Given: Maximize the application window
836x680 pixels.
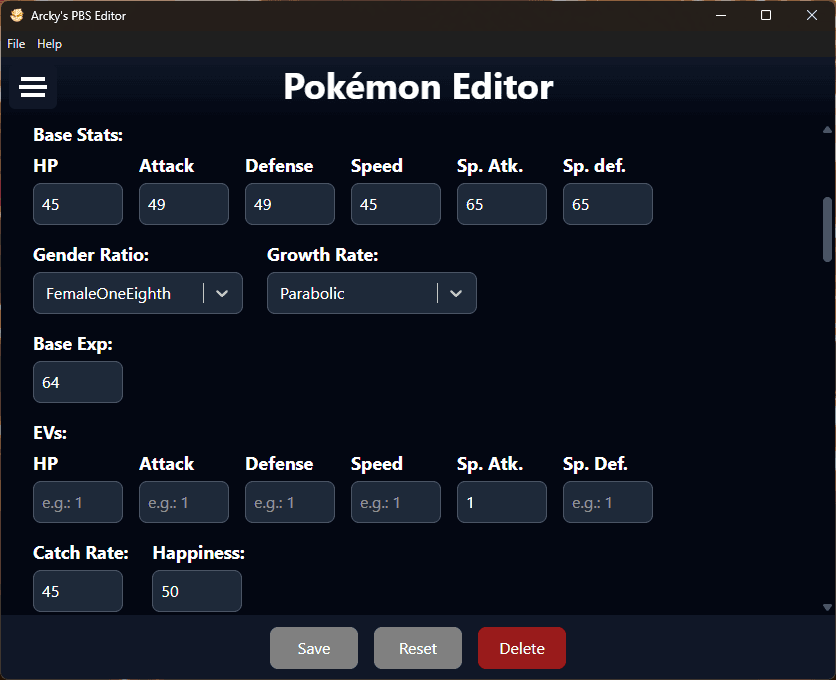Looking at the screenshot, I should (765, 16).
